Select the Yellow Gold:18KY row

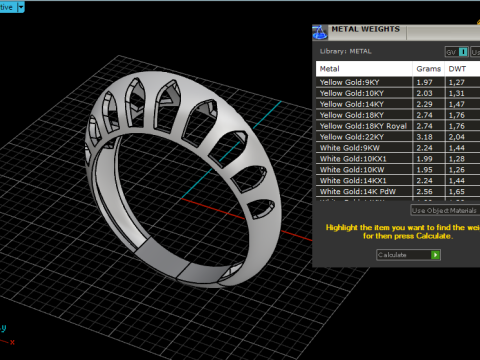[398, 115]
